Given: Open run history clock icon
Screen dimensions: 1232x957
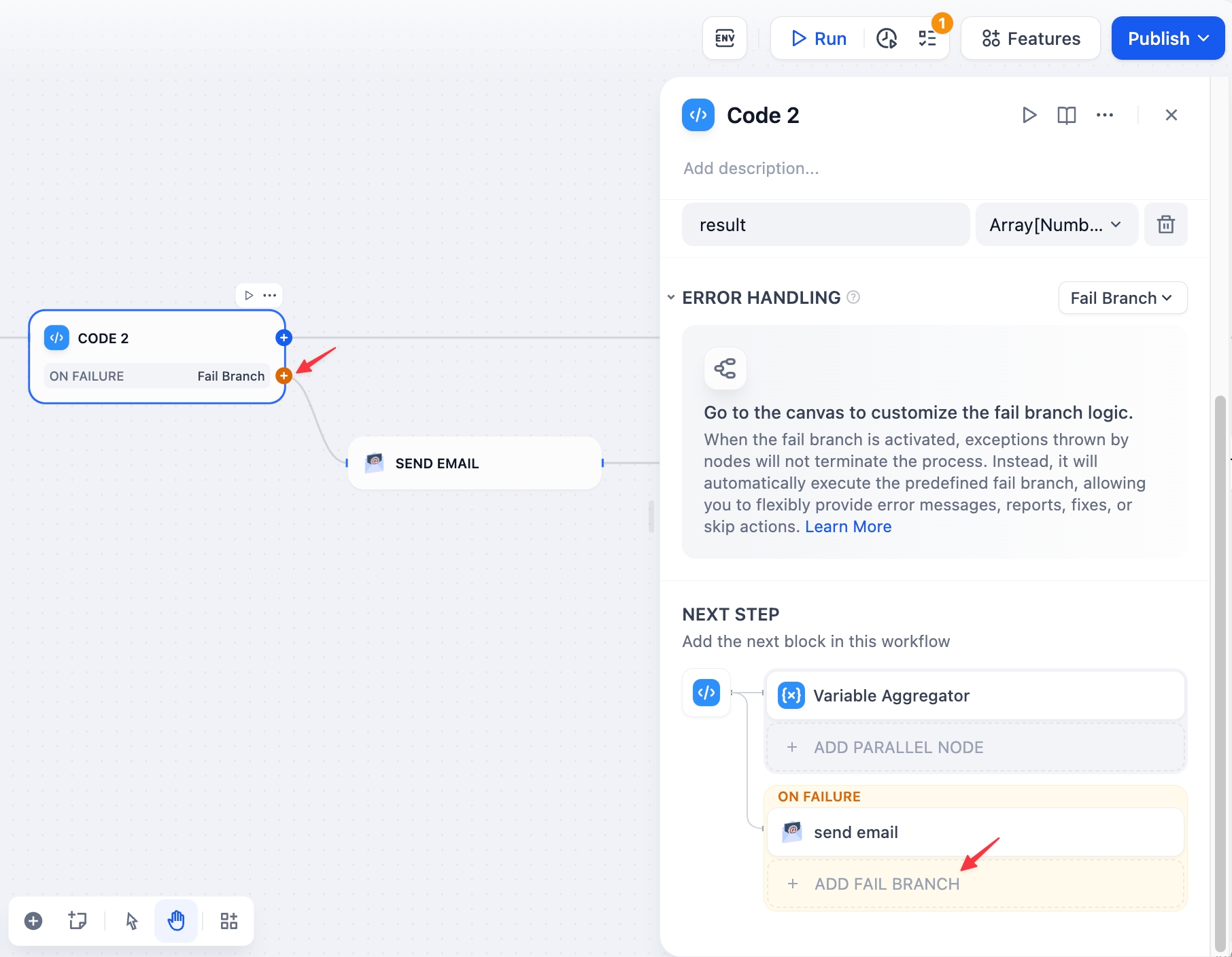Looking at the screenshot, I should pyautogui.click(x=887, y=39).
